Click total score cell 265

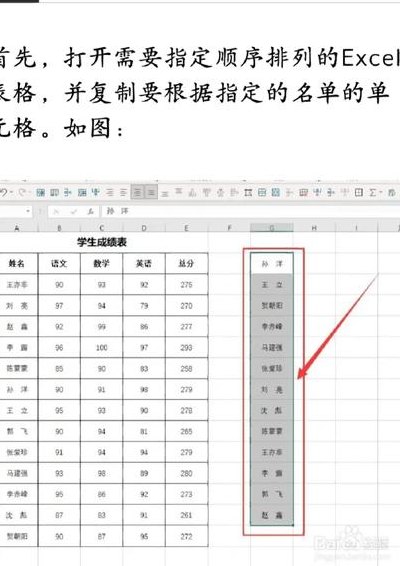point(186,431)
